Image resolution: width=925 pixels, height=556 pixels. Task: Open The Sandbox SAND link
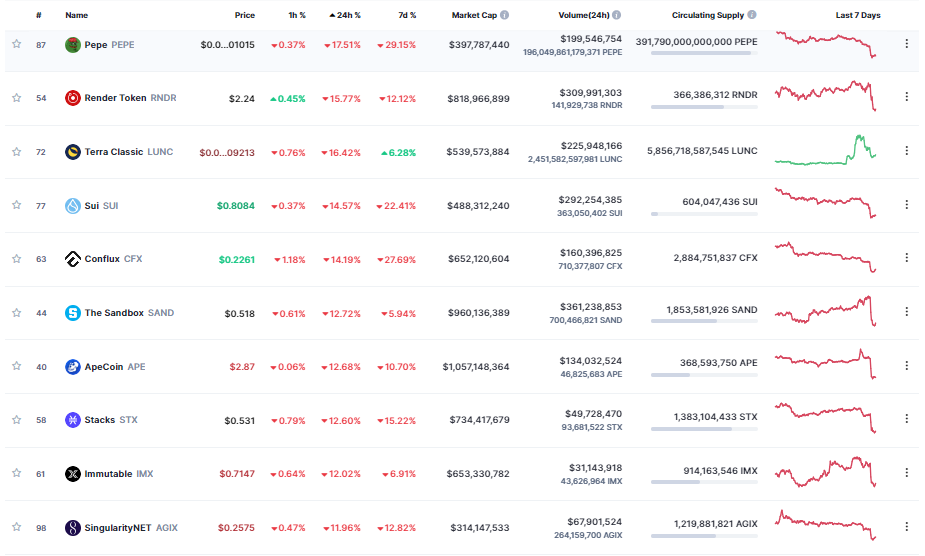click(129, 313)
